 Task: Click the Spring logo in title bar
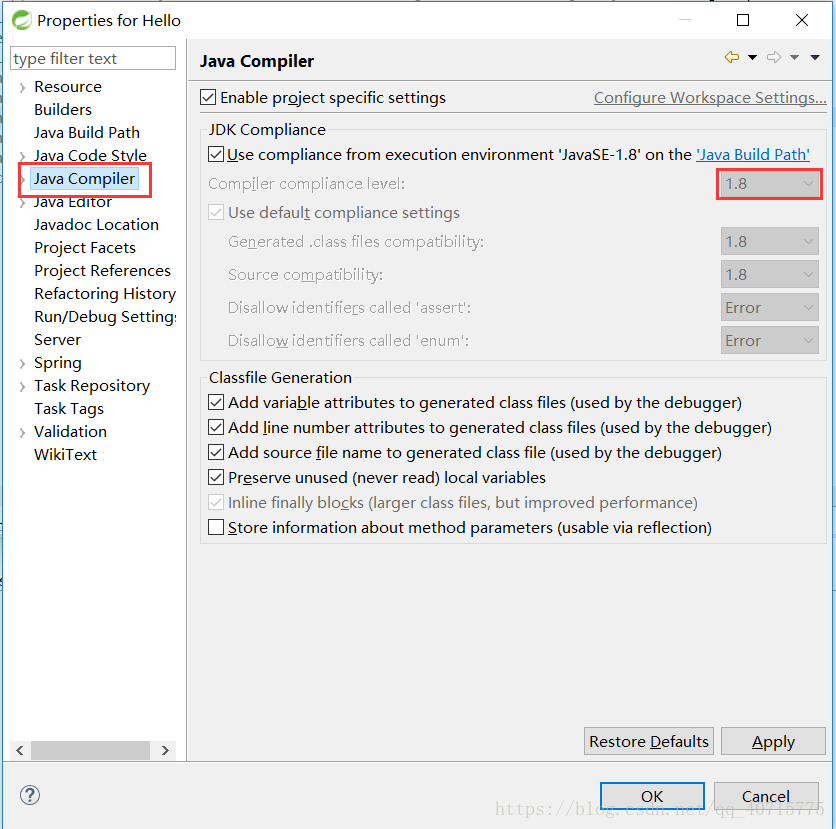coord(22,20)
